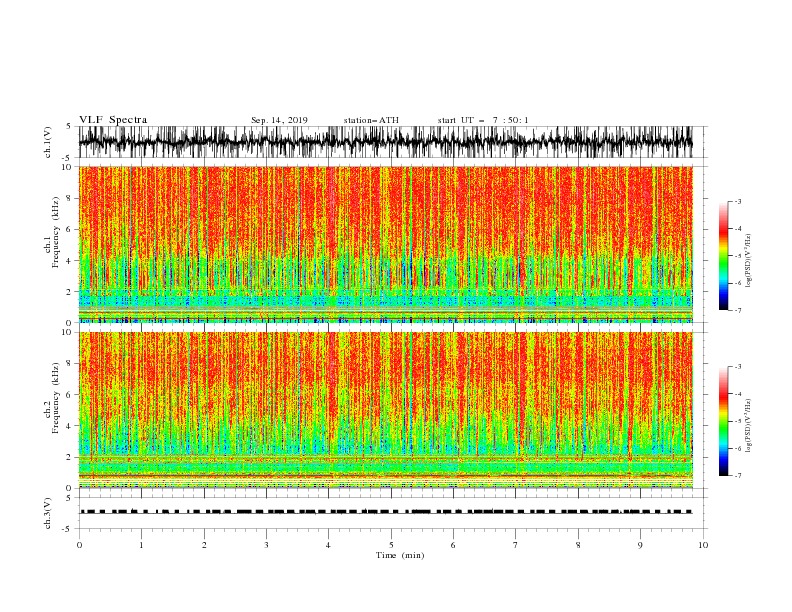Click the "VLF Spectra" plot title

tap(113, 120)
